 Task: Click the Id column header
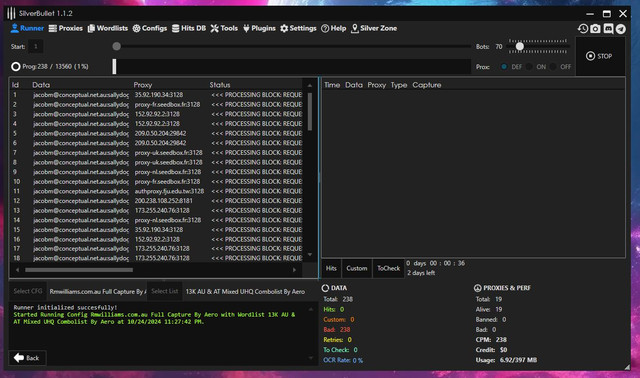pyautogui.click(x=16, y=85)
